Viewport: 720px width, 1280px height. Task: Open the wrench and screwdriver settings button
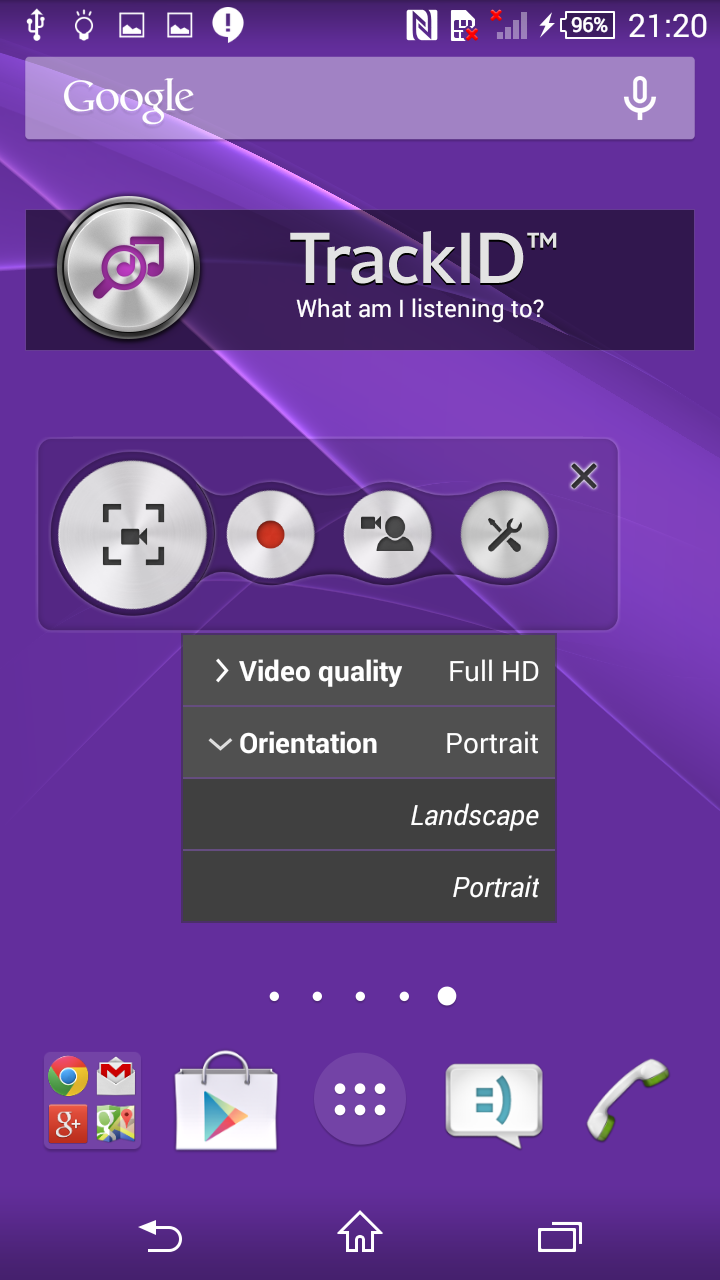(x=504, y=535)
